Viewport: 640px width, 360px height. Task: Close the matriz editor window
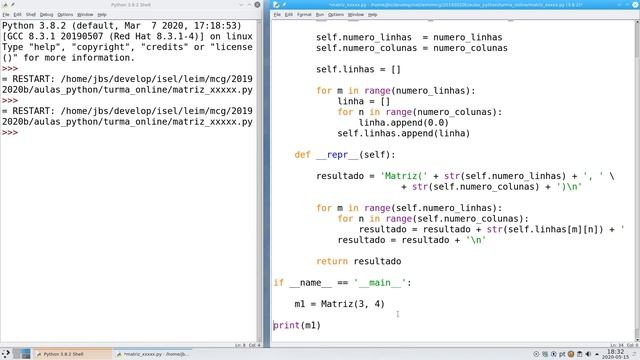pos(635,4)
